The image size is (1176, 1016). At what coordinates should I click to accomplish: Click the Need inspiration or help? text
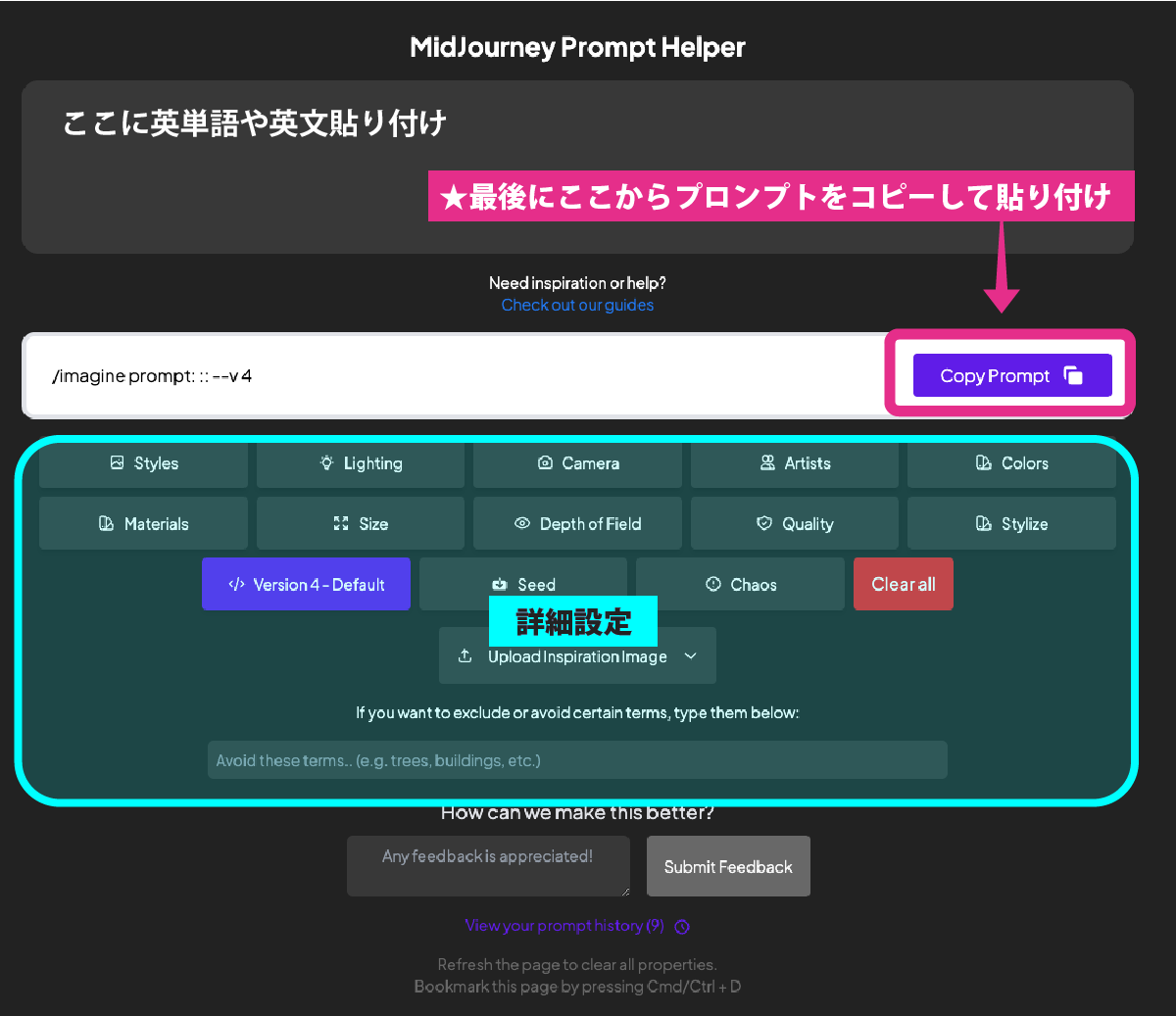(577, 283)
